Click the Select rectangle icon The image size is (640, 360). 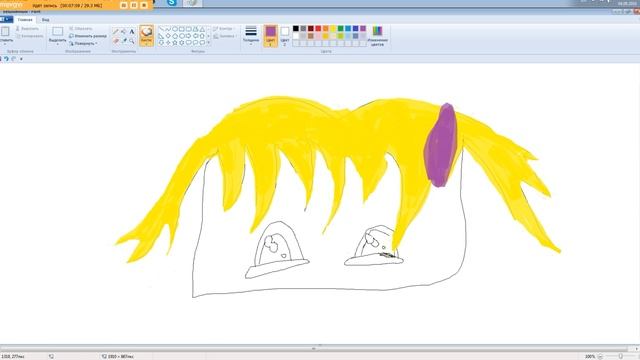[58, 32]
